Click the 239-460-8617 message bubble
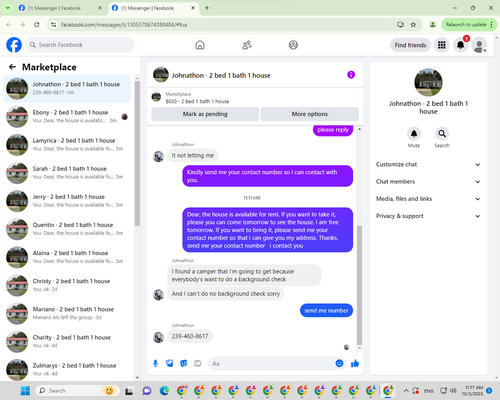Screen dimensions: 500x400 (x=190, y=336)
